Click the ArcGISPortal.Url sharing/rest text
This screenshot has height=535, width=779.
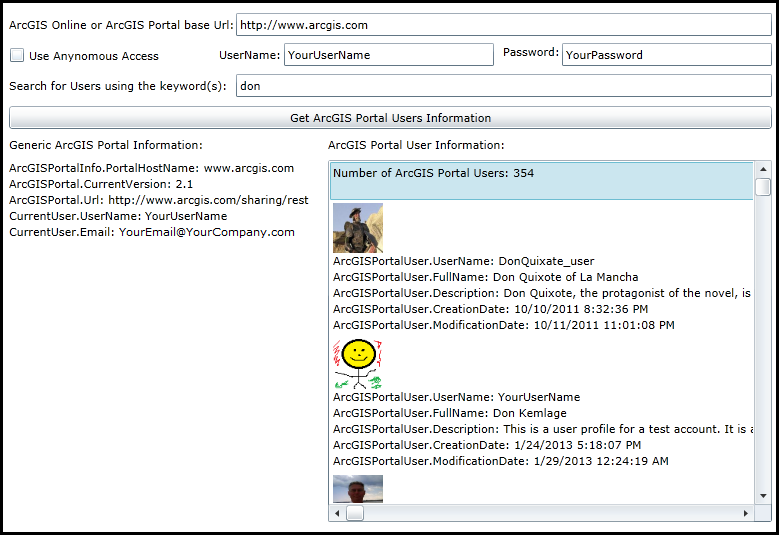[x=159, y=200]
